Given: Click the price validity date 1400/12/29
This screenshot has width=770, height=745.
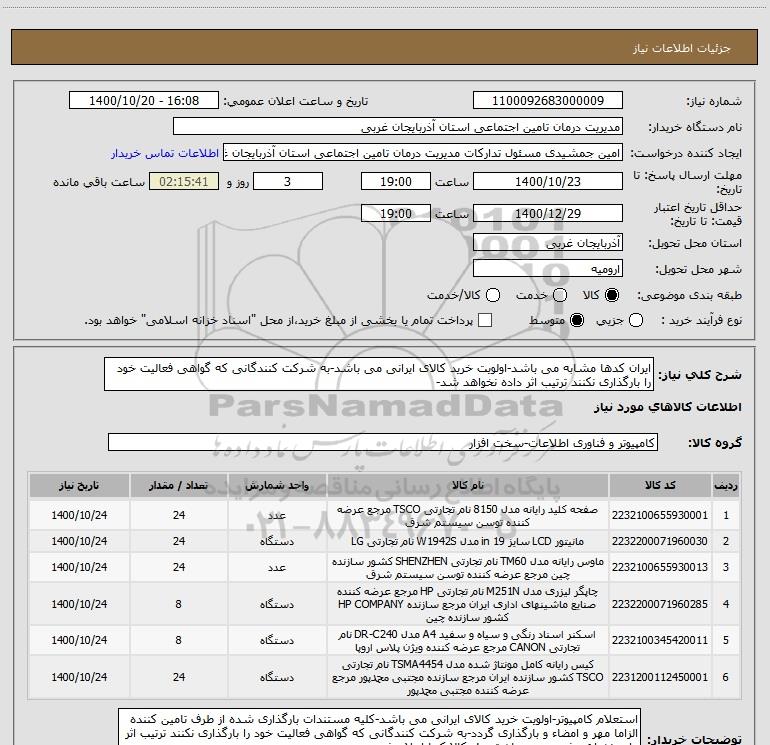Looking at the screenshot, I should [548, 213].
